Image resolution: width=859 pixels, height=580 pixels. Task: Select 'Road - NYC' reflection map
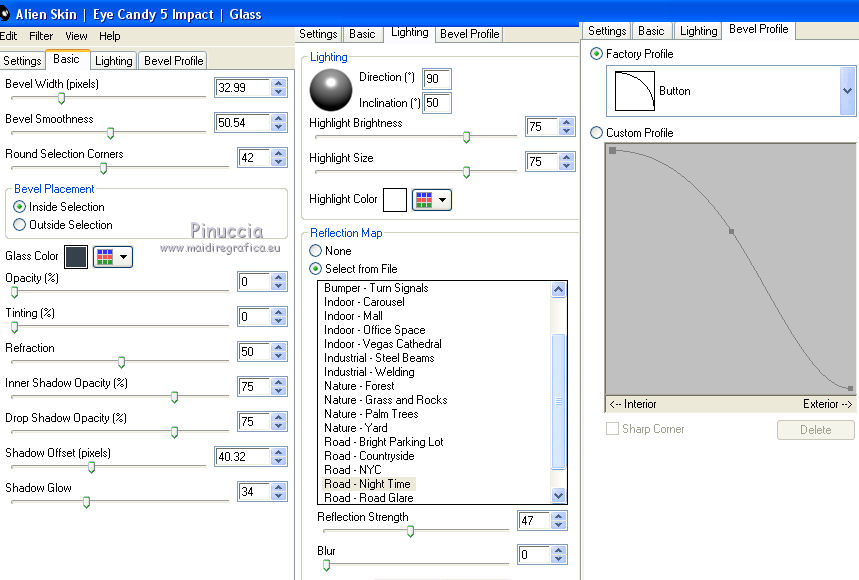tap(352, 470)
